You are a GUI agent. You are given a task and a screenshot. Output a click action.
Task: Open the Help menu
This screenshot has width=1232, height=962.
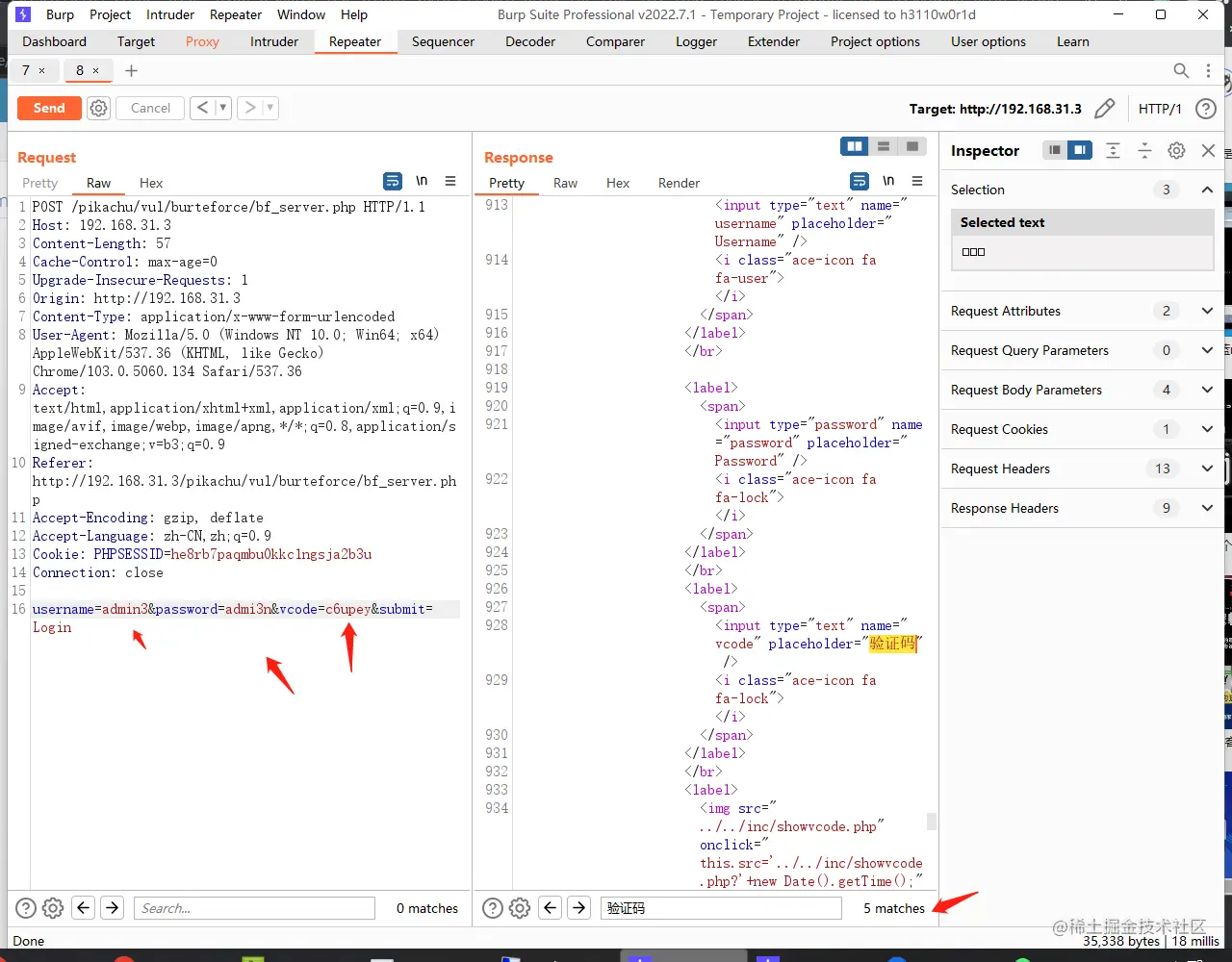tap(354, 14)
